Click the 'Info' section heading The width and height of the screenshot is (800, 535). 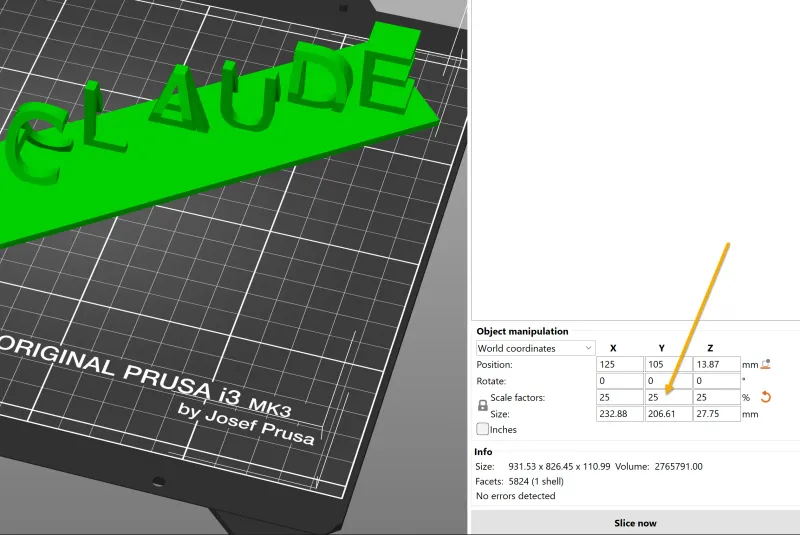483,451
